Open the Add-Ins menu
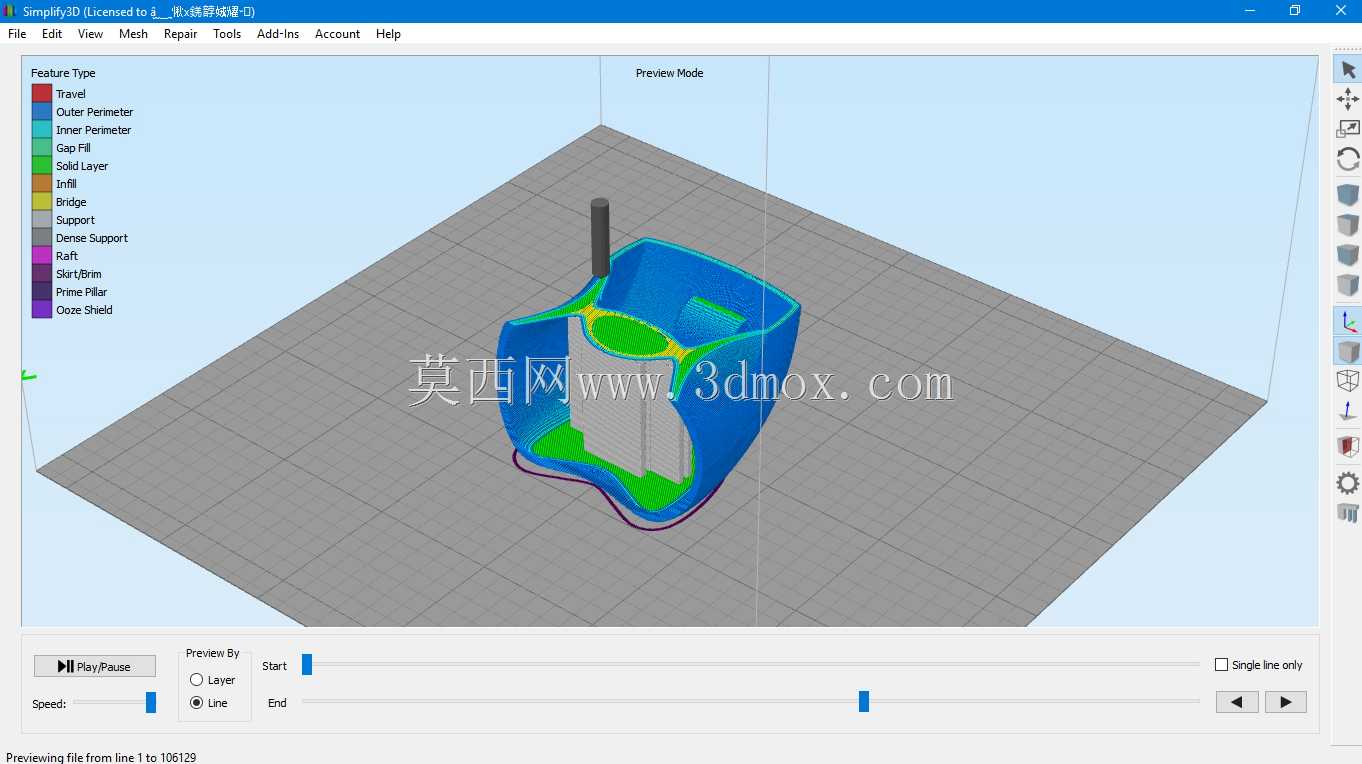Screen dimensions: 1362x764 (278, 33)
